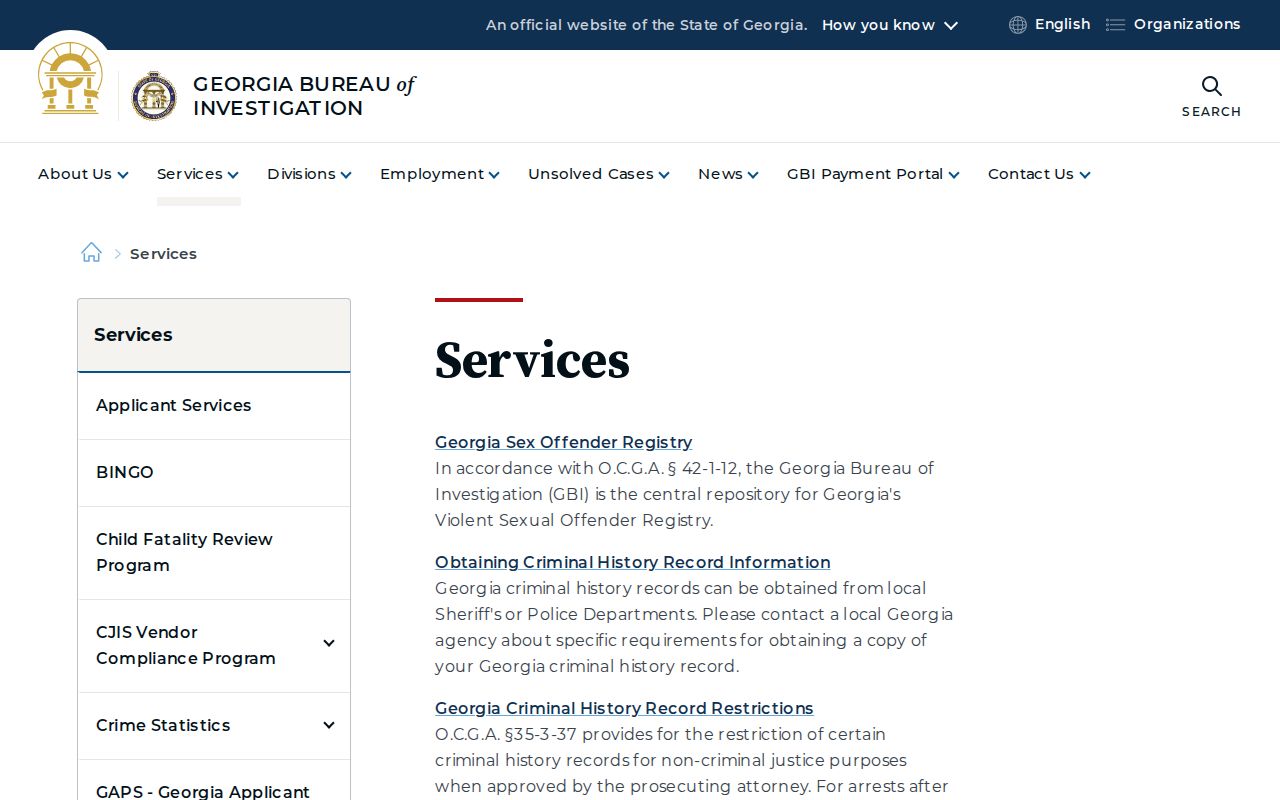
Task: Open the About Us menu
Action: 83,174
